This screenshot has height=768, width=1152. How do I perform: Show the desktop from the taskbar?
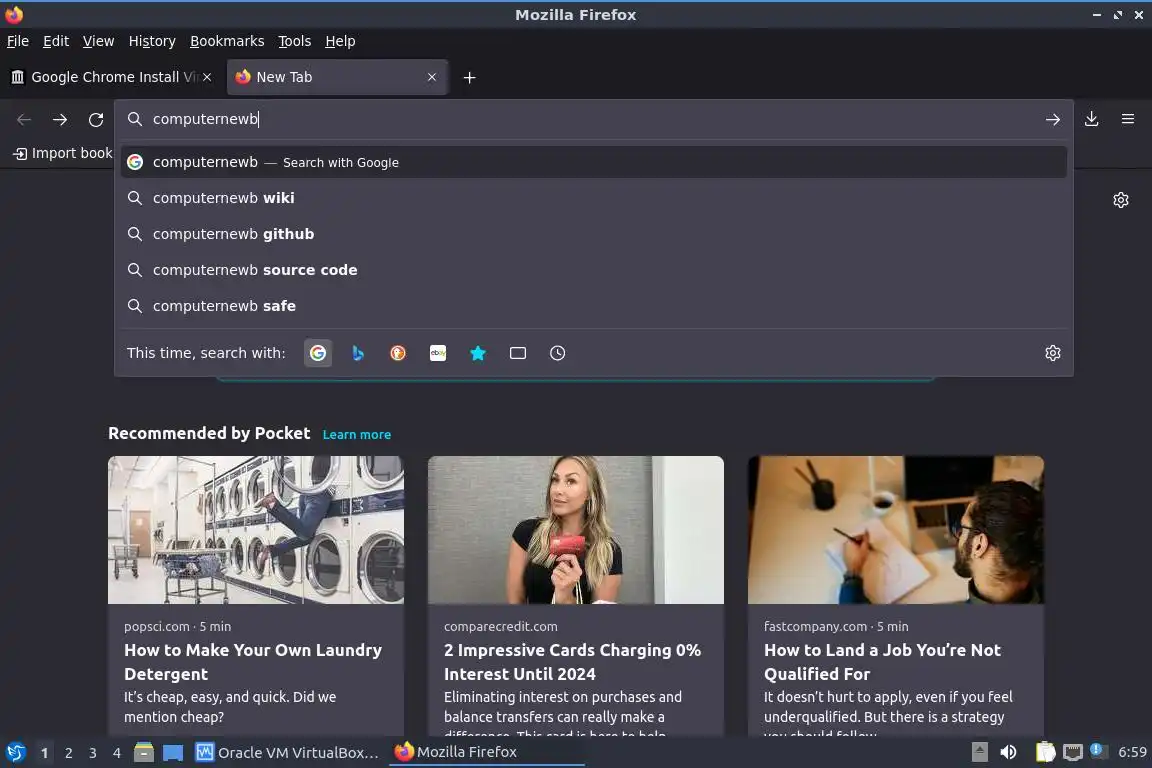[x=173, y=753]
